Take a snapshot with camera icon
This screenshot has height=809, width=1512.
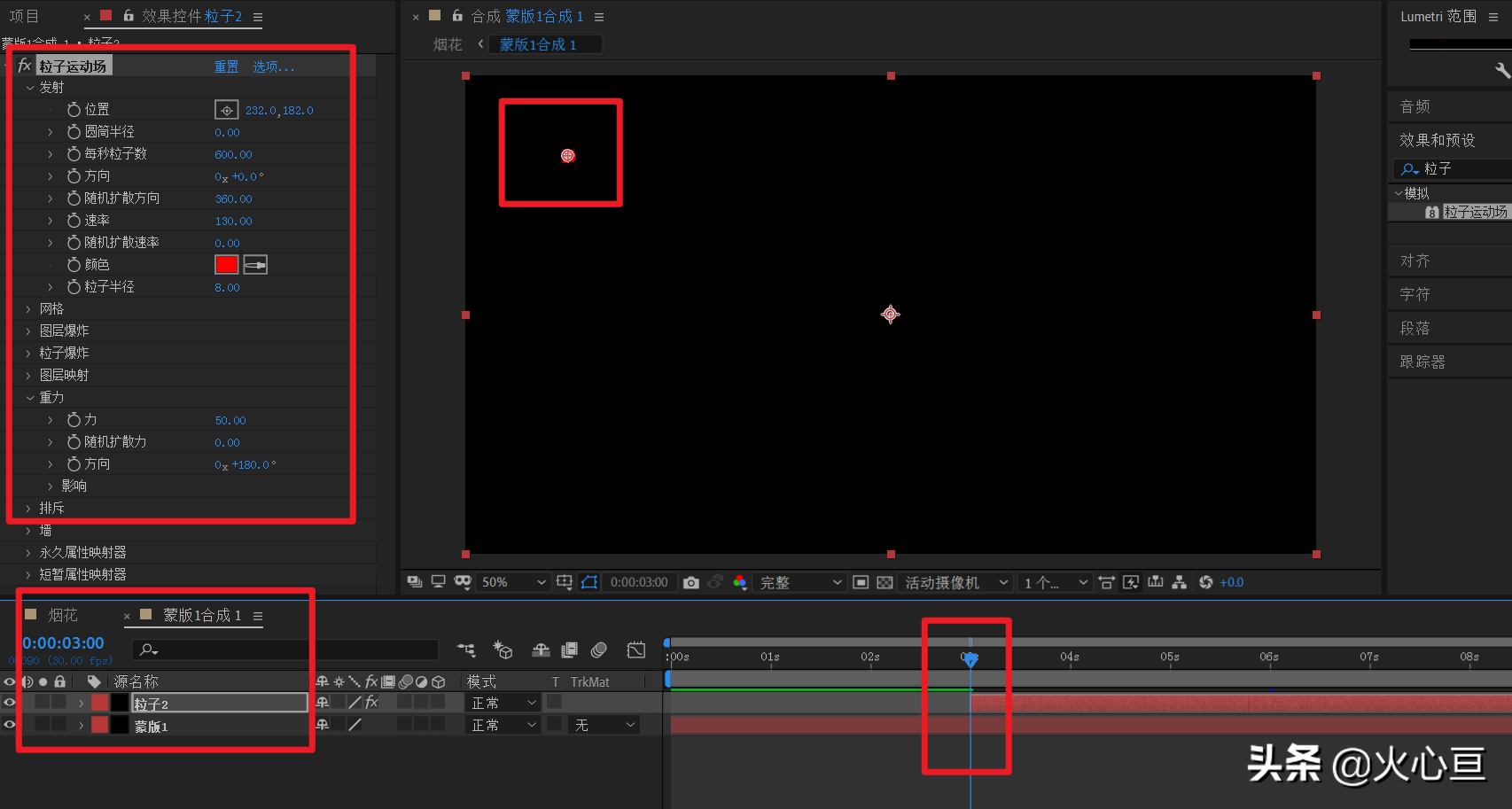tap(691, 582)
